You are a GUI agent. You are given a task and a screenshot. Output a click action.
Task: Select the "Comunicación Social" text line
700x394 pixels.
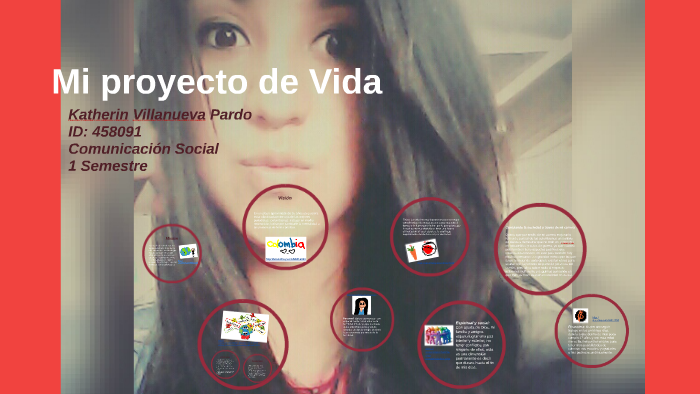[143, 149]
